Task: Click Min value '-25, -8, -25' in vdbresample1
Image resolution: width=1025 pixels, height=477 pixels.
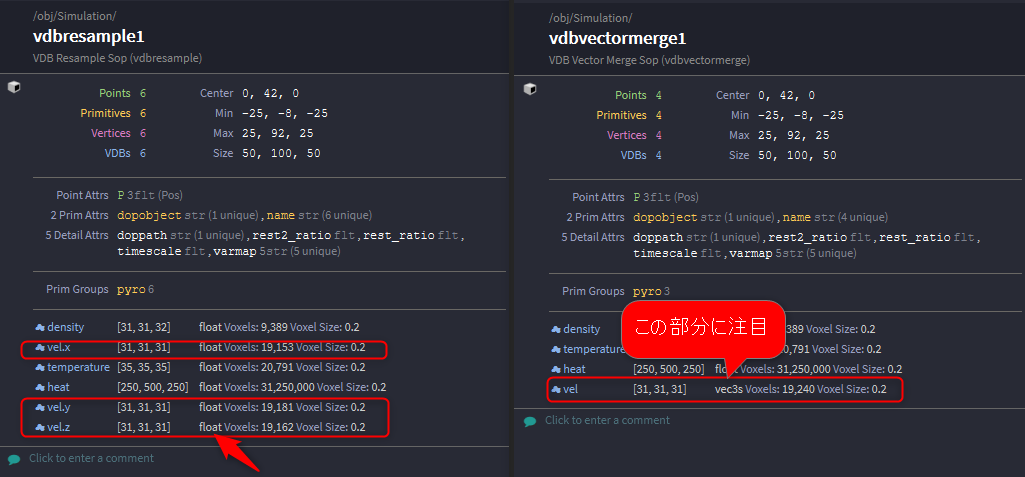Action: [x=284, y=114]
